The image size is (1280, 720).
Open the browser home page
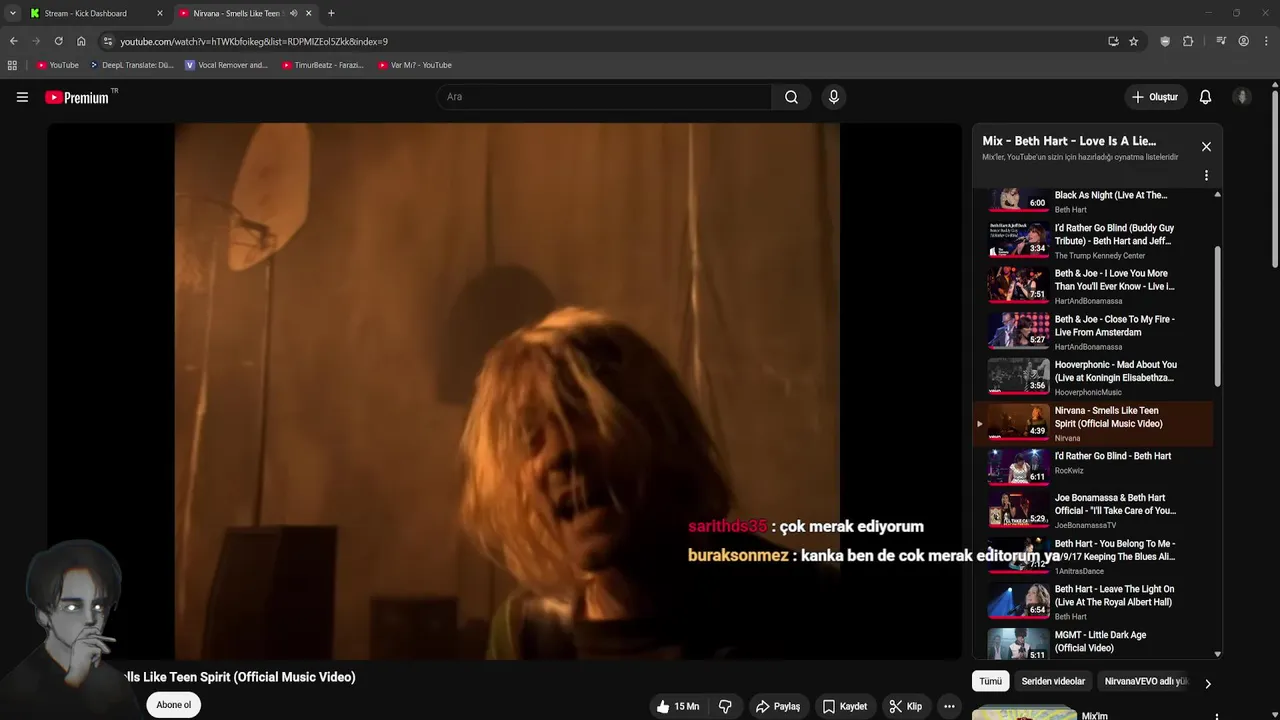[81, 41]
